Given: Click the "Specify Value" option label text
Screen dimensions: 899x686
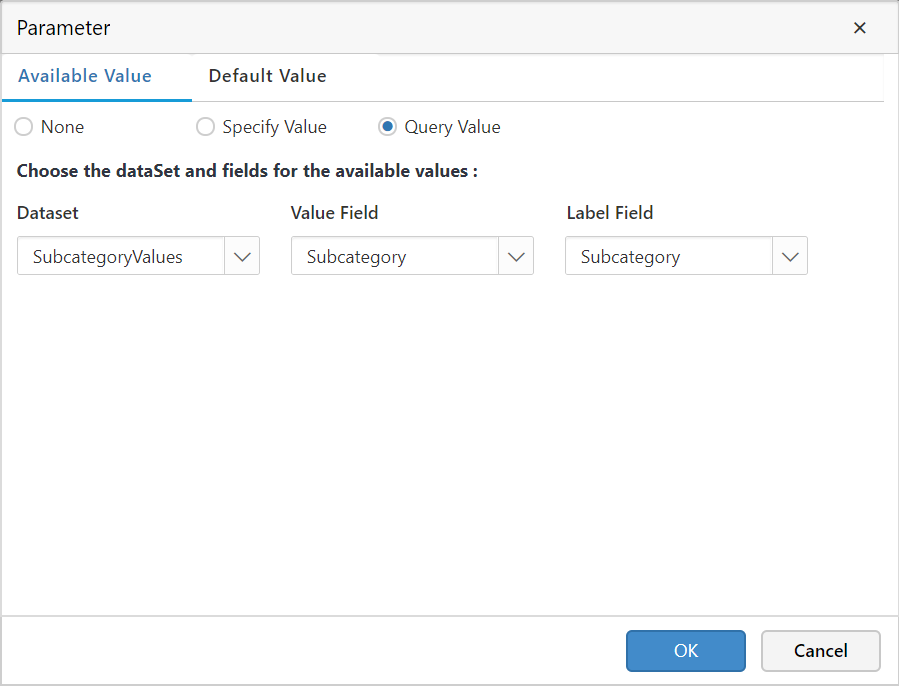Looking at the screenshot, I should [274, 127].
